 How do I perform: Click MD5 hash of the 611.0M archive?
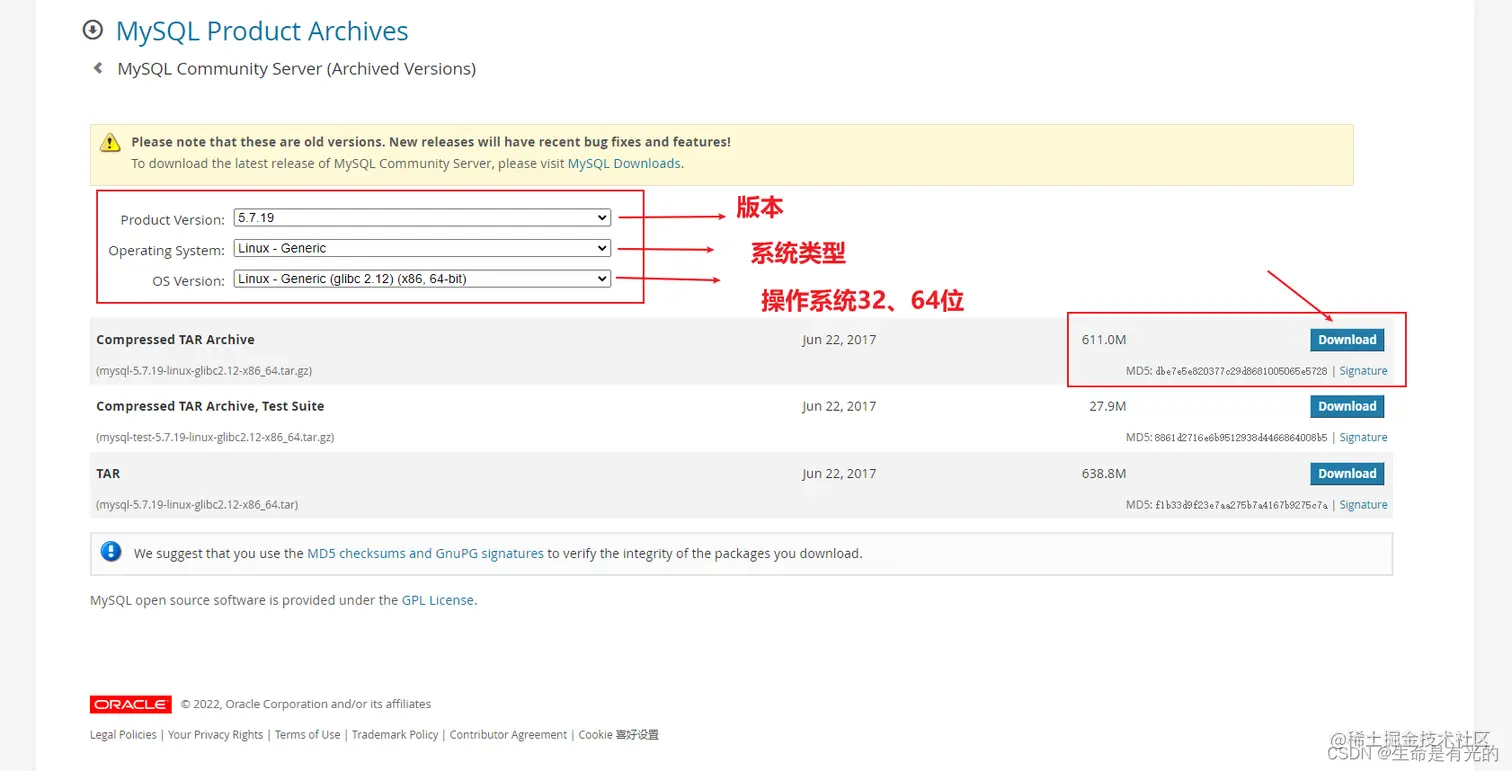(x=1241, y=371)
